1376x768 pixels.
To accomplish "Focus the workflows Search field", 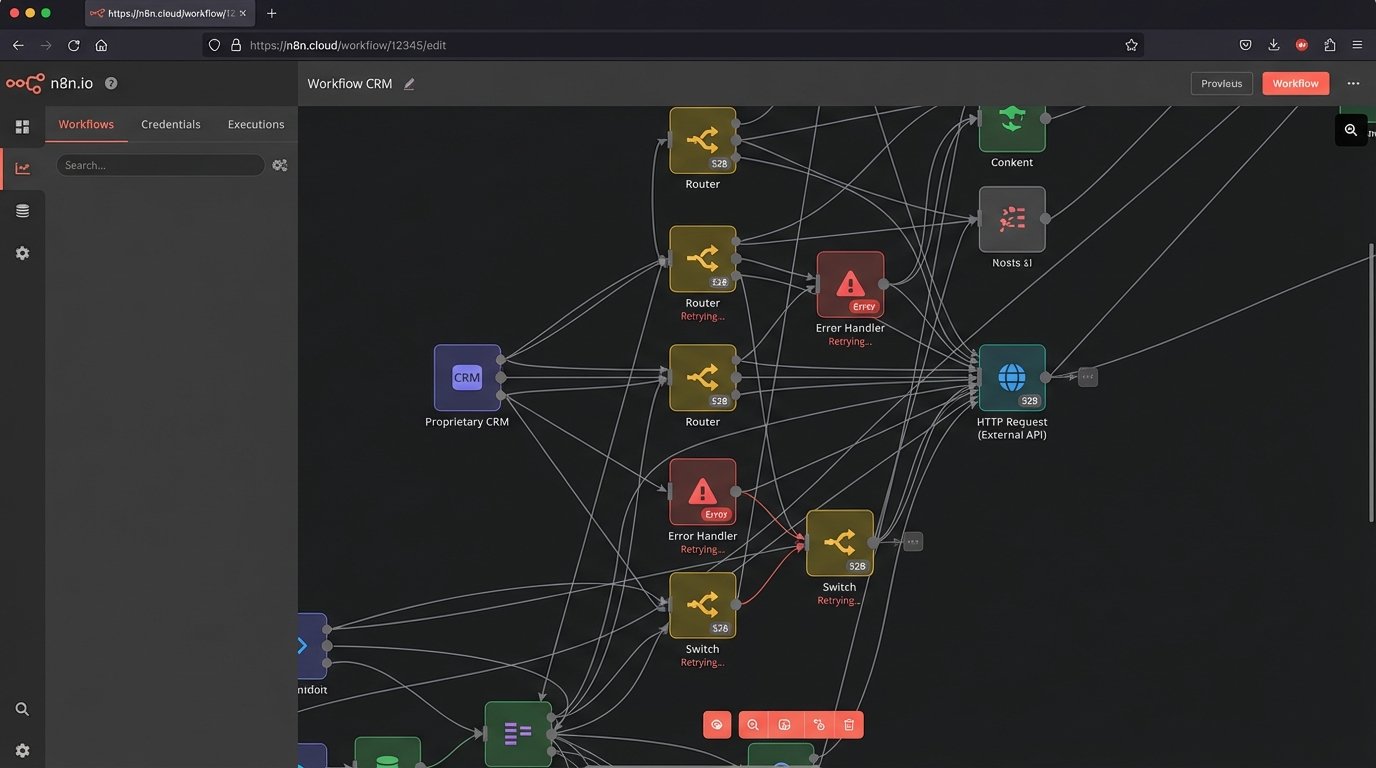I will click(160, 165).
